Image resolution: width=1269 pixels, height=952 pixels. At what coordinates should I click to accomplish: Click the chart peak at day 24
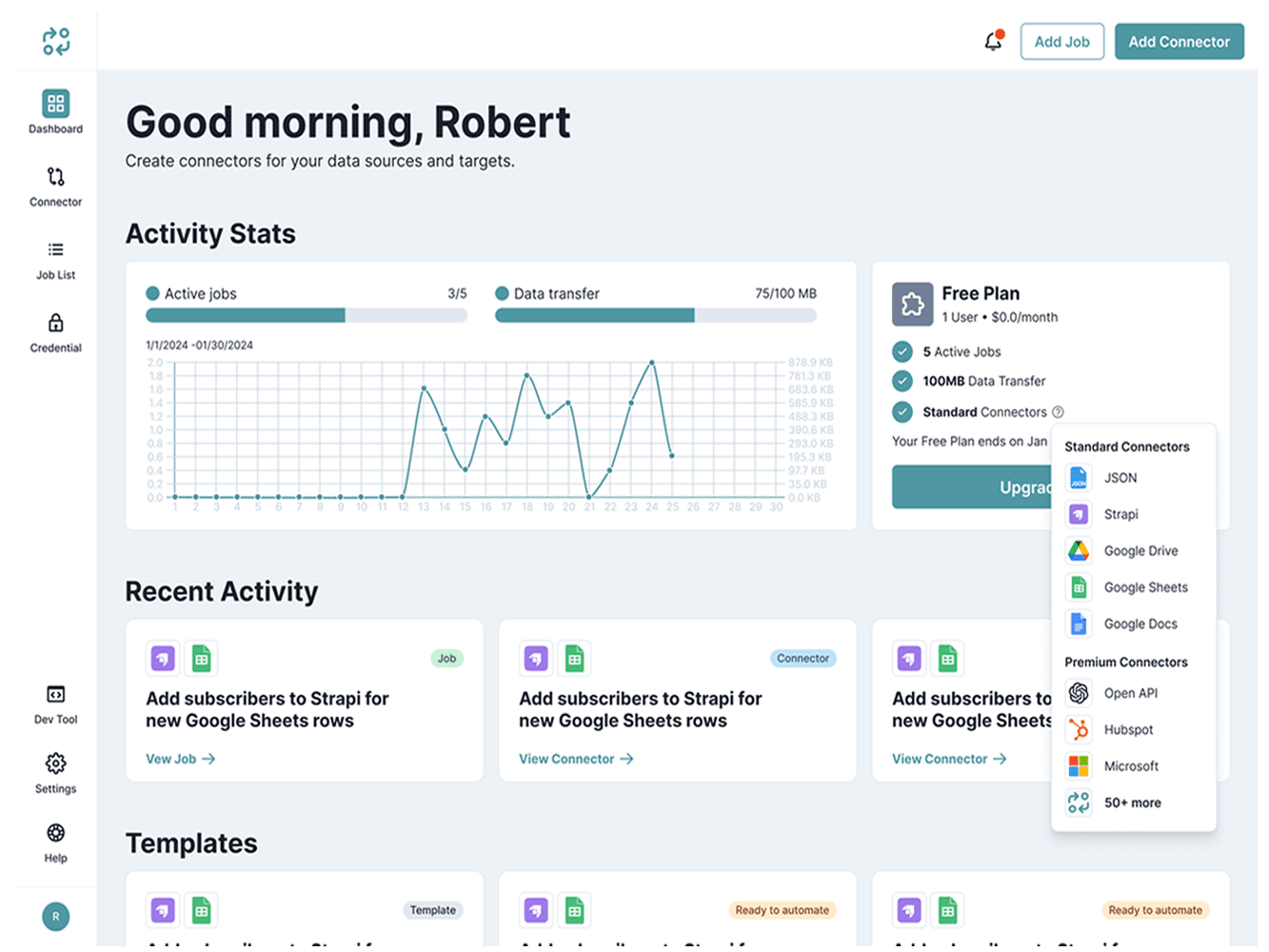click(652, 363)
